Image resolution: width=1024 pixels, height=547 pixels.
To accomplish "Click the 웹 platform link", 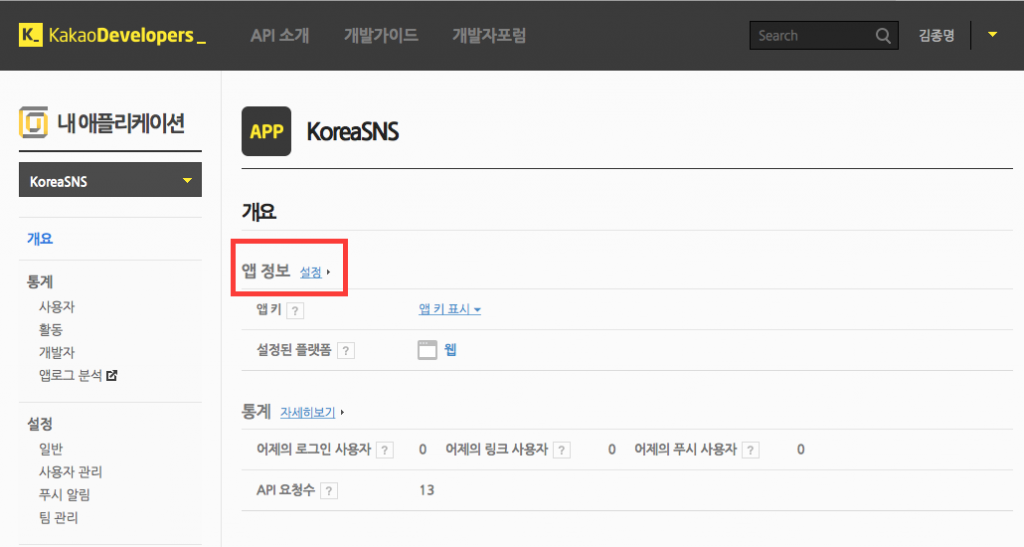I will tap(451, 350).
